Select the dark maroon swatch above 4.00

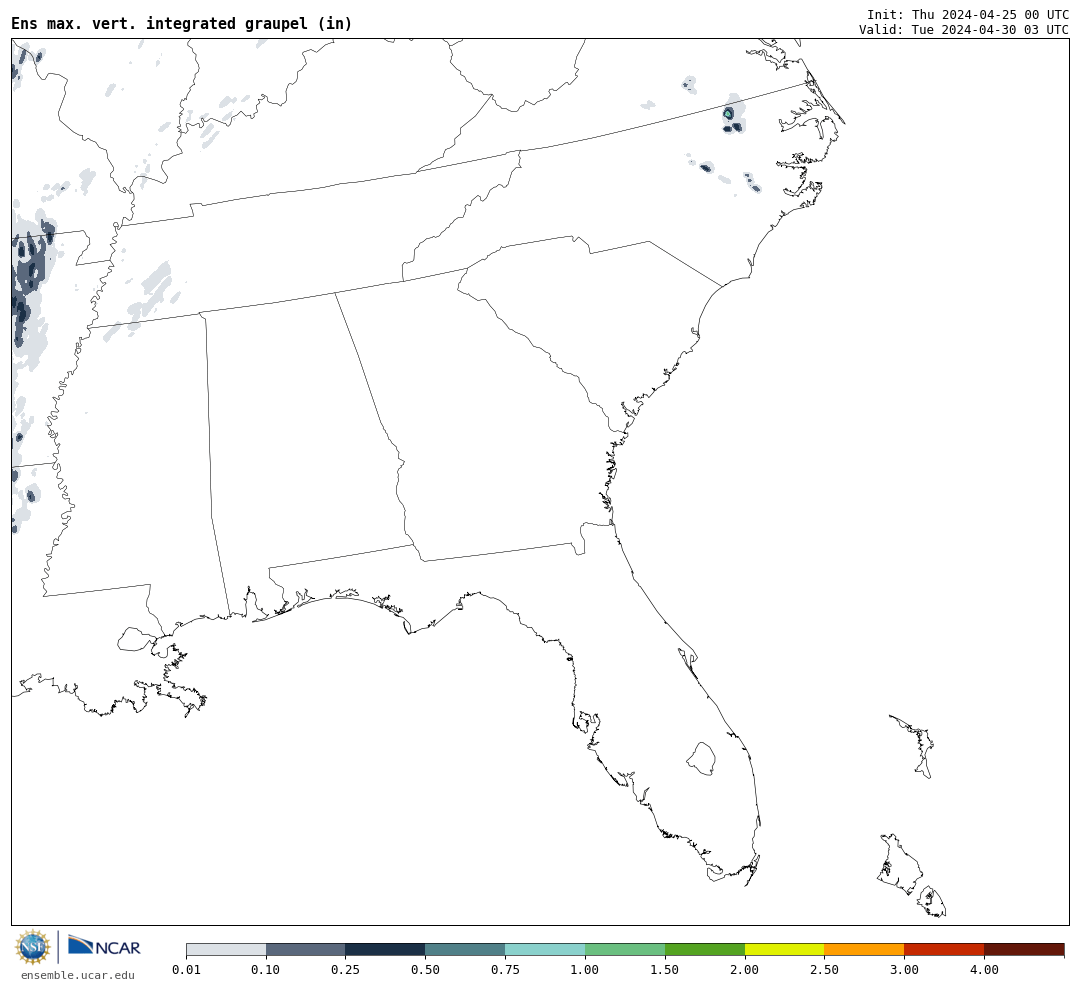(x=1024, y=949)
